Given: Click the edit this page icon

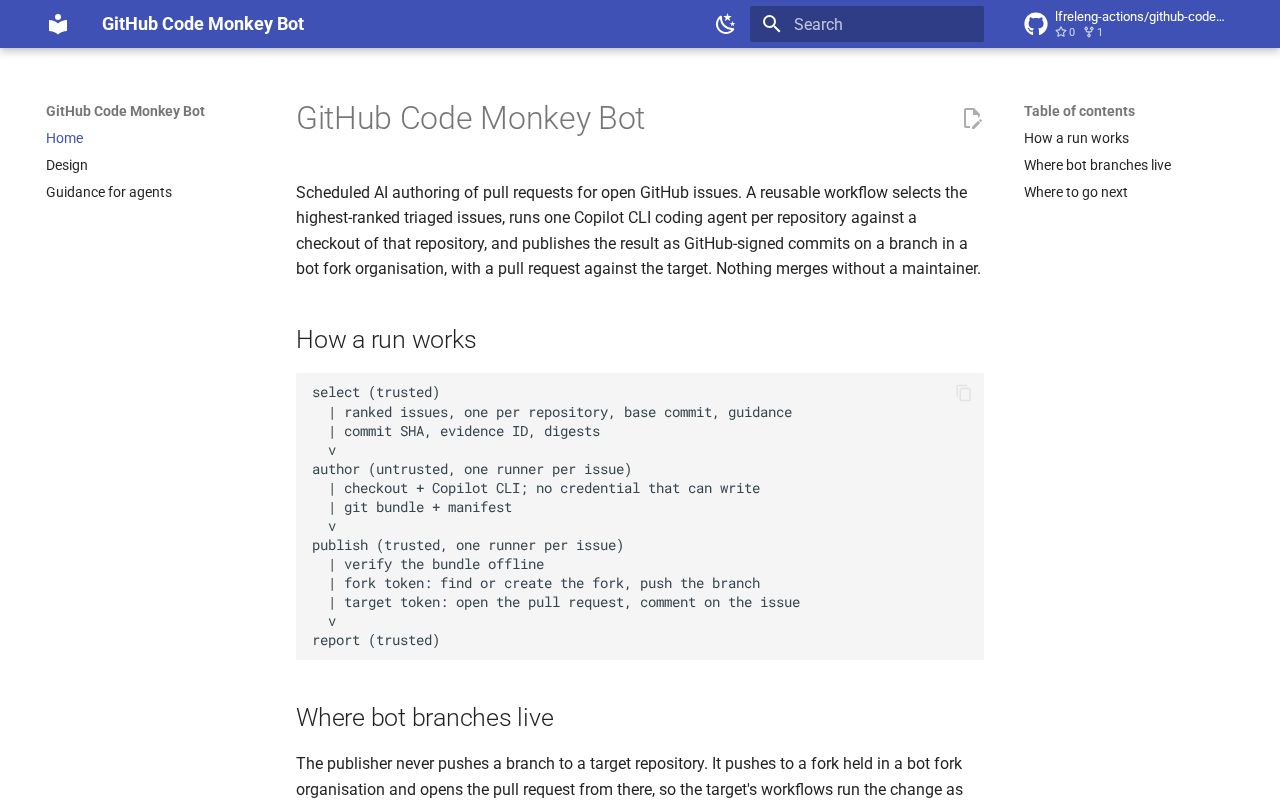Looking at the screenshot, I should point(972,118).
